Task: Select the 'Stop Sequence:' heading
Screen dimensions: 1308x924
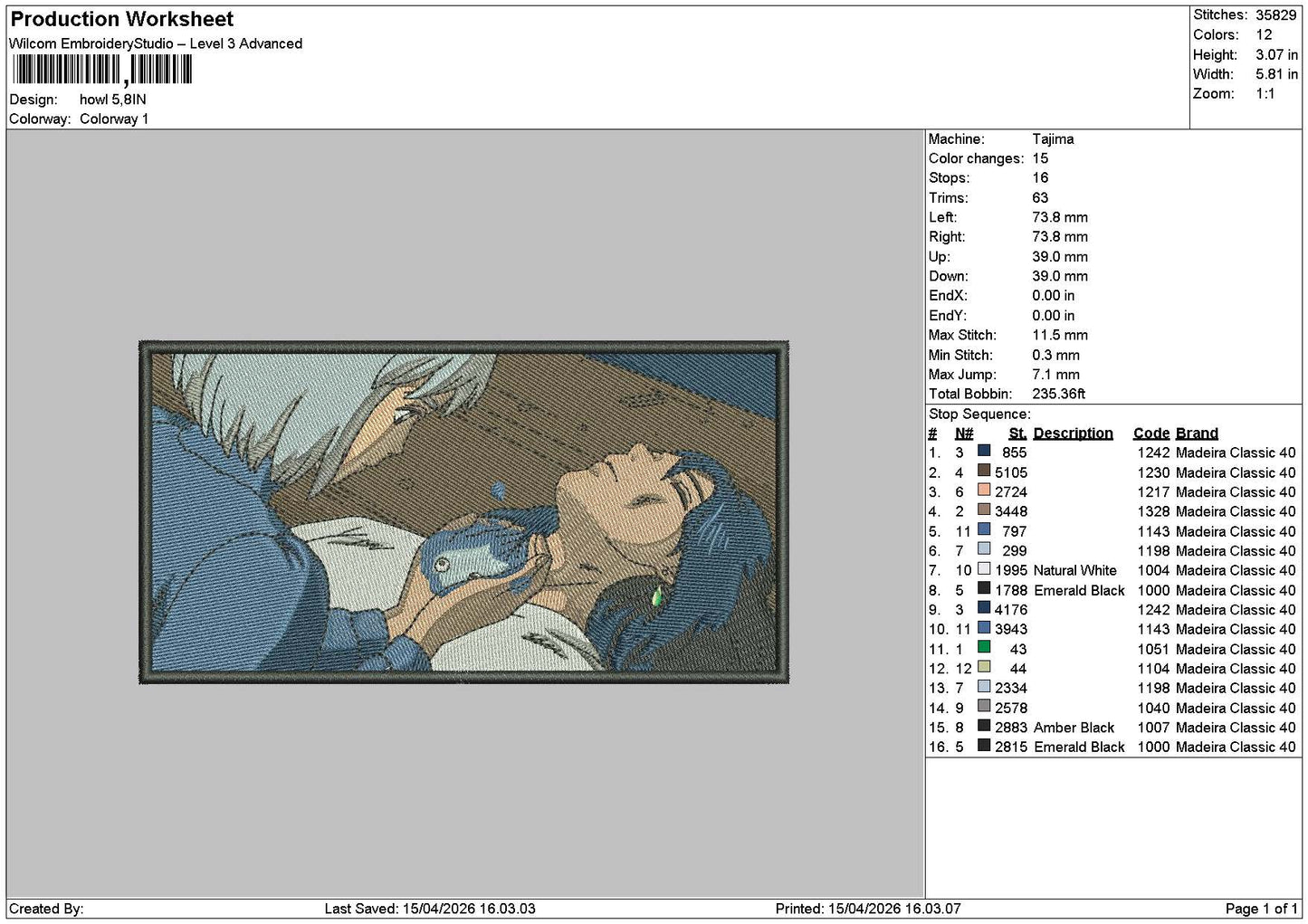Action: [x=979, y=414]
